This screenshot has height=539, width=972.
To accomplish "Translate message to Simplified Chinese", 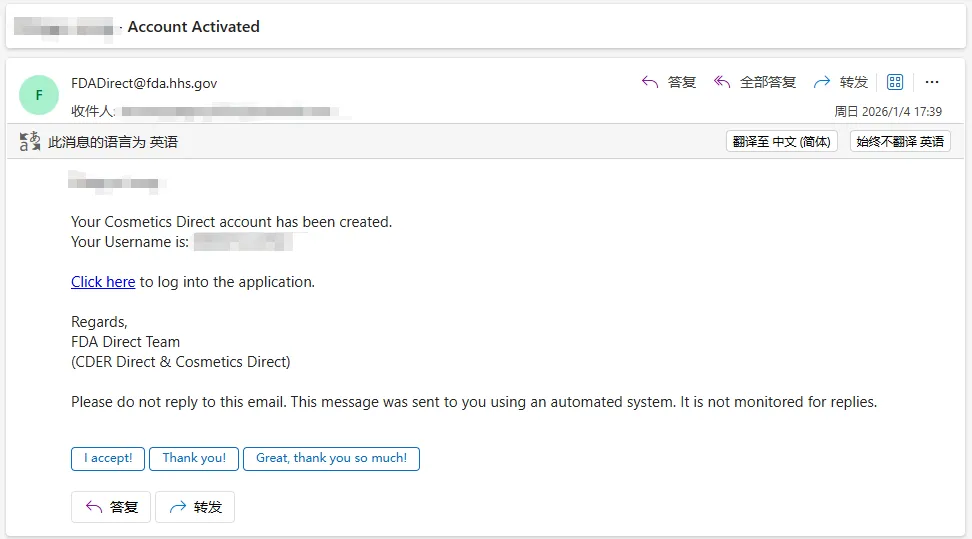I will click(781, 142).
